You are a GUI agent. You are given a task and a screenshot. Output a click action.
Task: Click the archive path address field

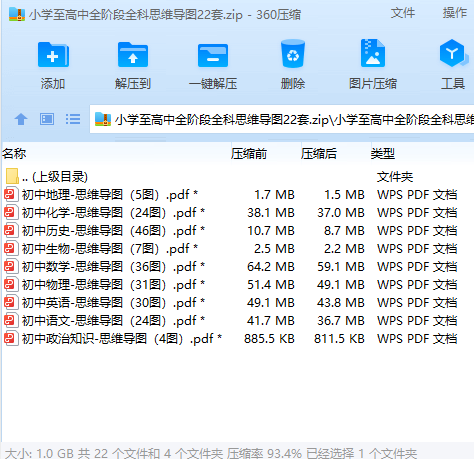click(x=282, y=119)
